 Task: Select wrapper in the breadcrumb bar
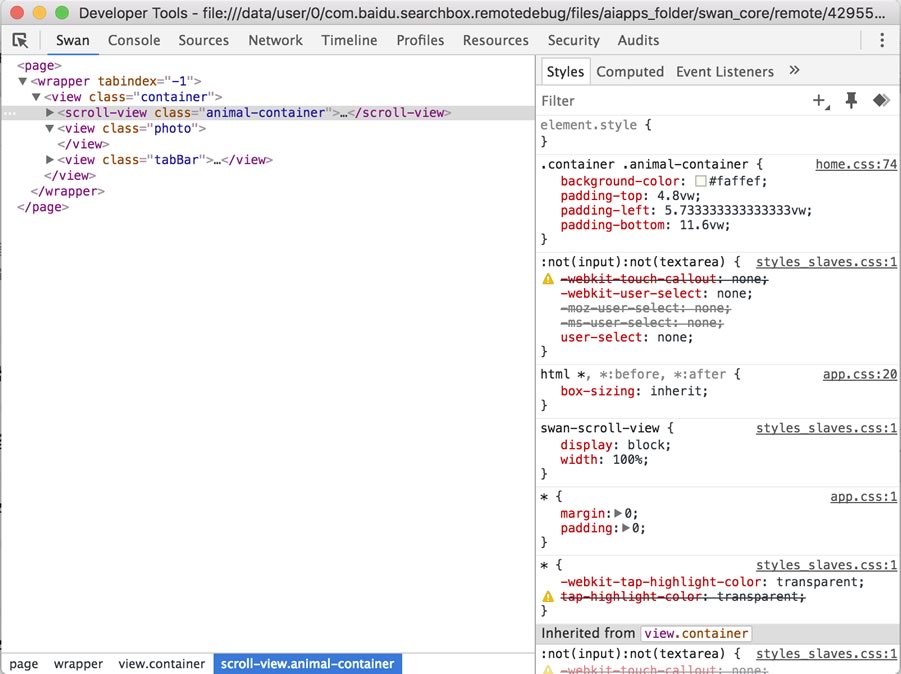click(78, 663)
